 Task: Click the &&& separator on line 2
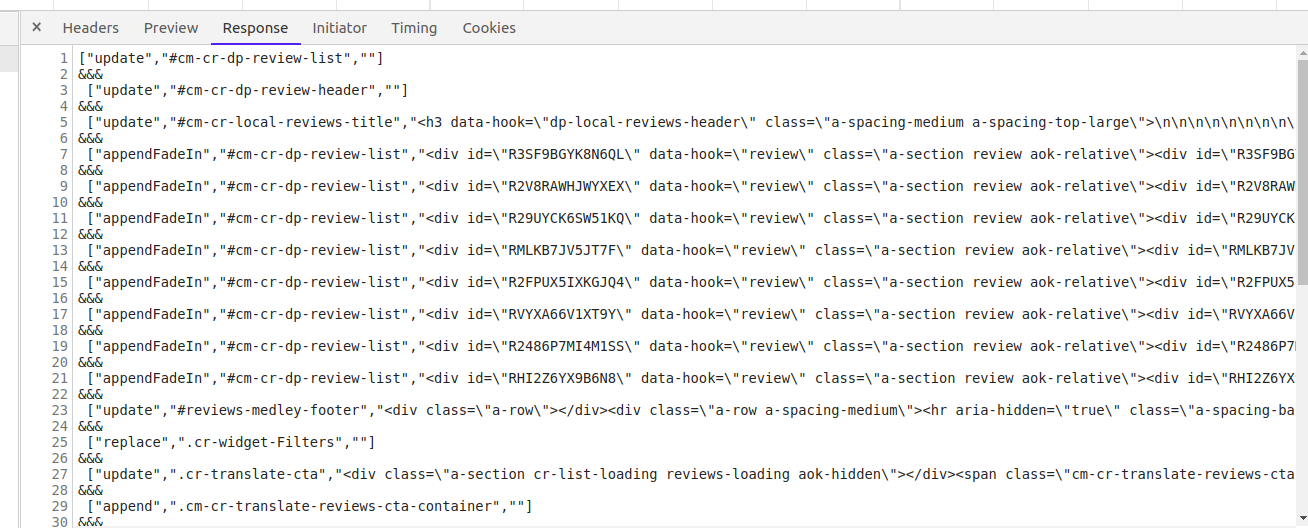pos(91,74)
